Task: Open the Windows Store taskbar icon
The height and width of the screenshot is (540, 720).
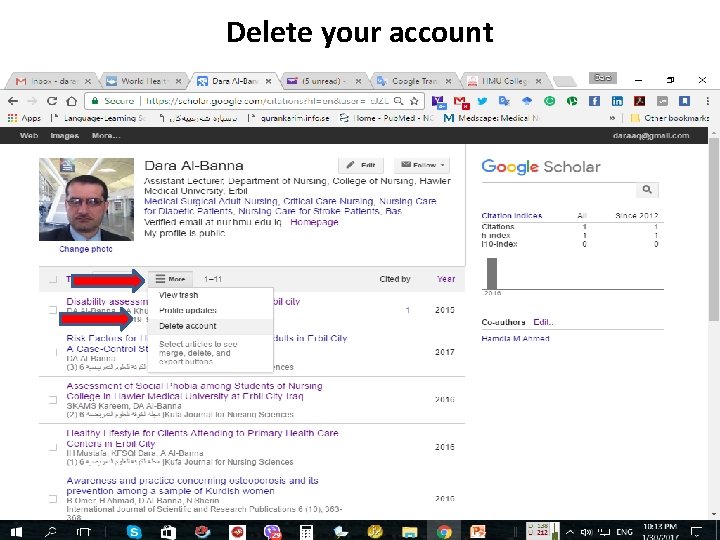Action: point(168,532)
